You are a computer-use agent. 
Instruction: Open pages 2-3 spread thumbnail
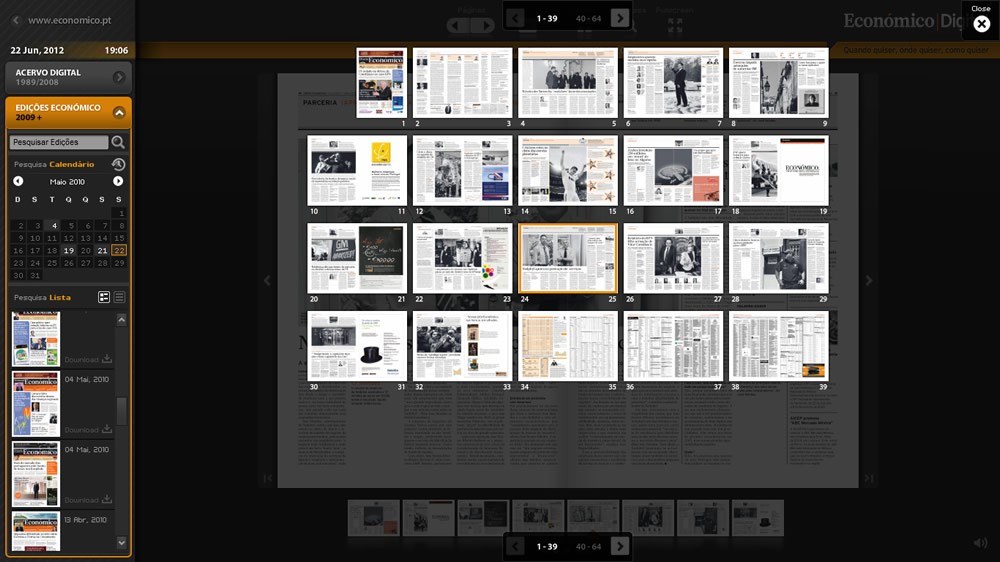click(x=462, y=82)
